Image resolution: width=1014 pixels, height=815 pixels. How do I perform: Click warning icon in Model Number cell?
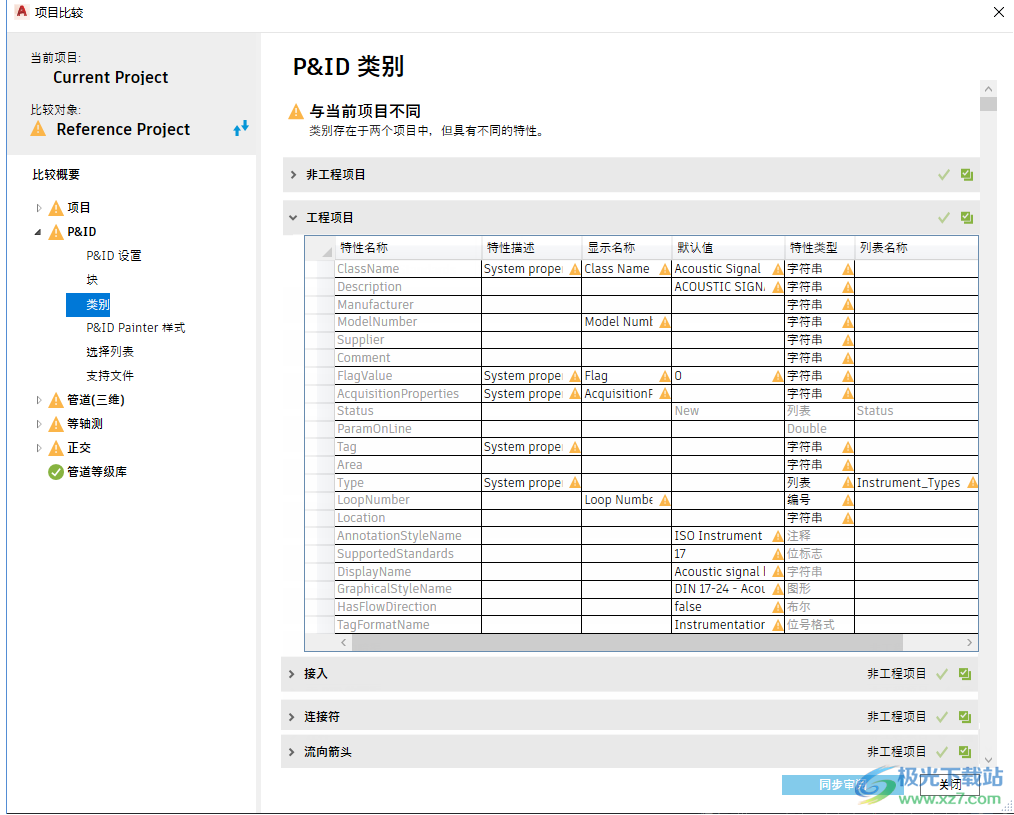[664, 322]
